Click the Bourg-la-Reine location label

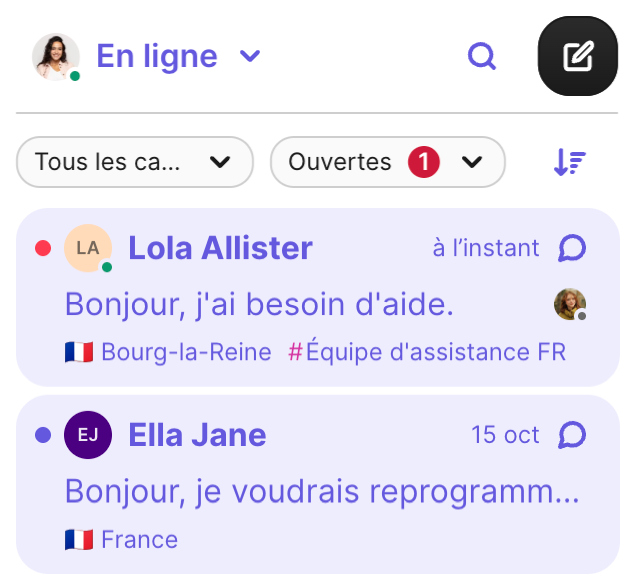(186, 352)
